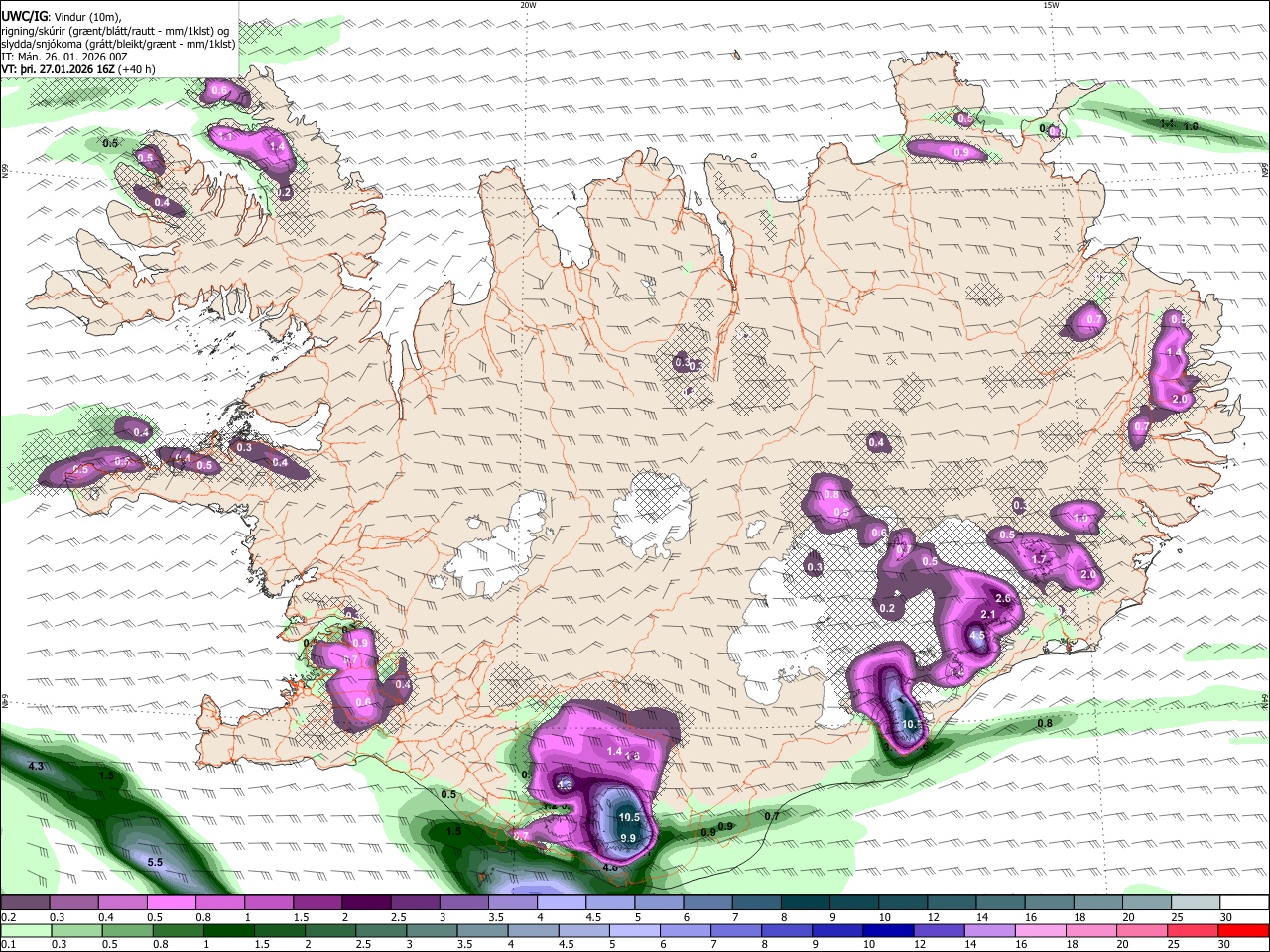Click the '1.7' snow value in the southeast
1270x952 pixels.
(1040, 559)
